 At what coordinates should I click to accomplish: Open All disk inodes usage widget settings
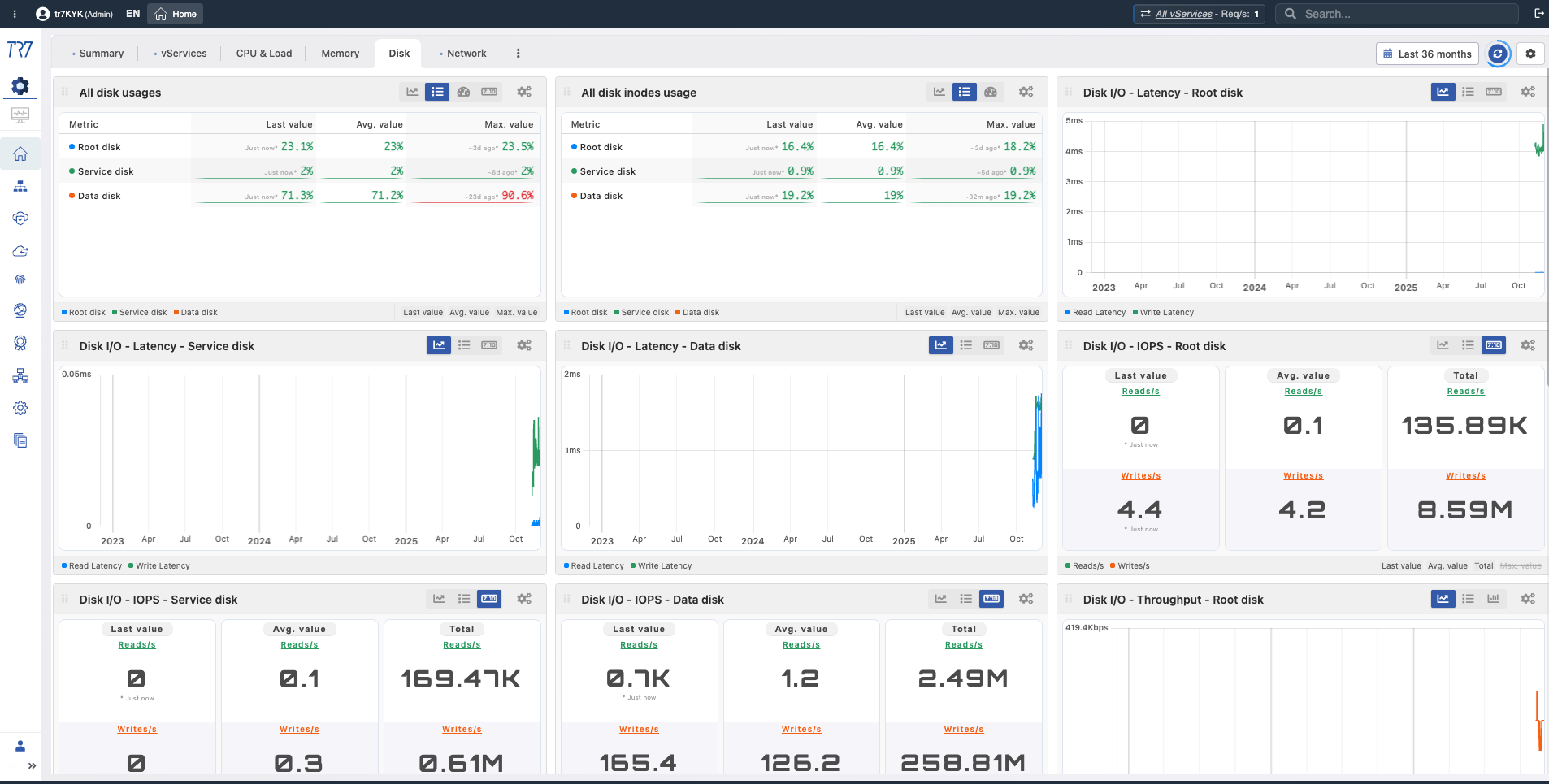click(1026, 92)
